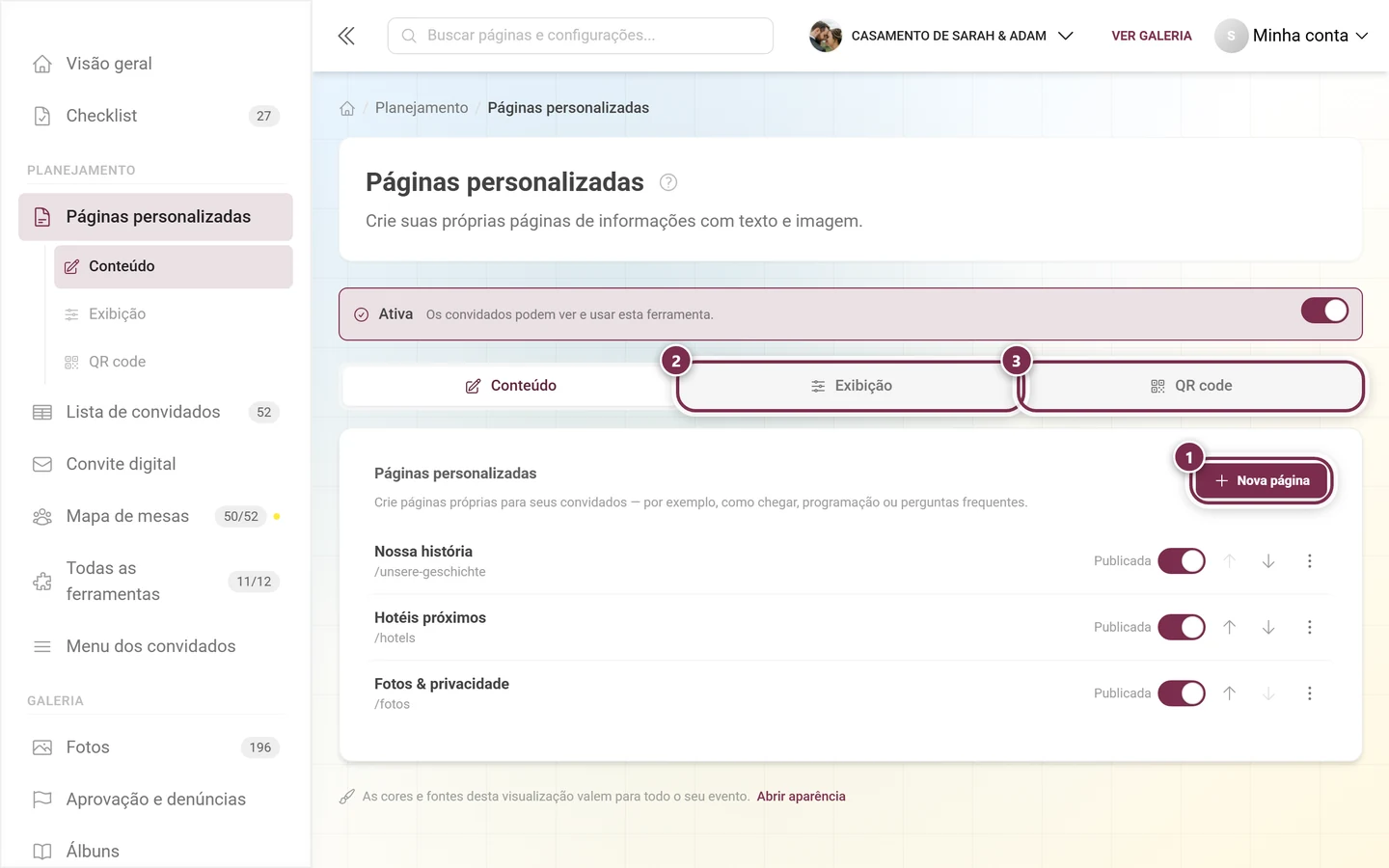Toggle Publicada switch for Fotos & privacidade

[x=1182, y=693]
